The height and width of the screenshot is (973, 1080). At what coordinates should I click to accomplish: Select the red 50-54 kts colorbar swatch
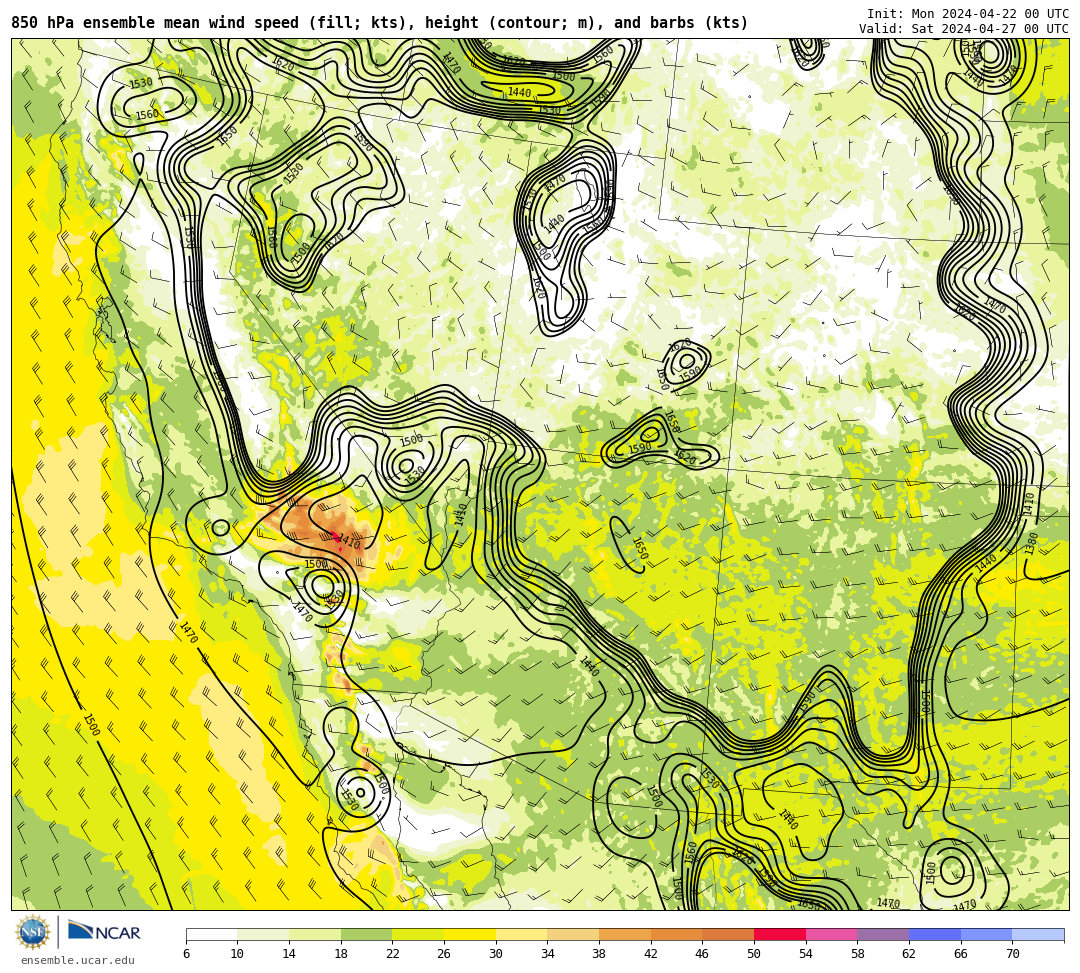tap(780, 934)
